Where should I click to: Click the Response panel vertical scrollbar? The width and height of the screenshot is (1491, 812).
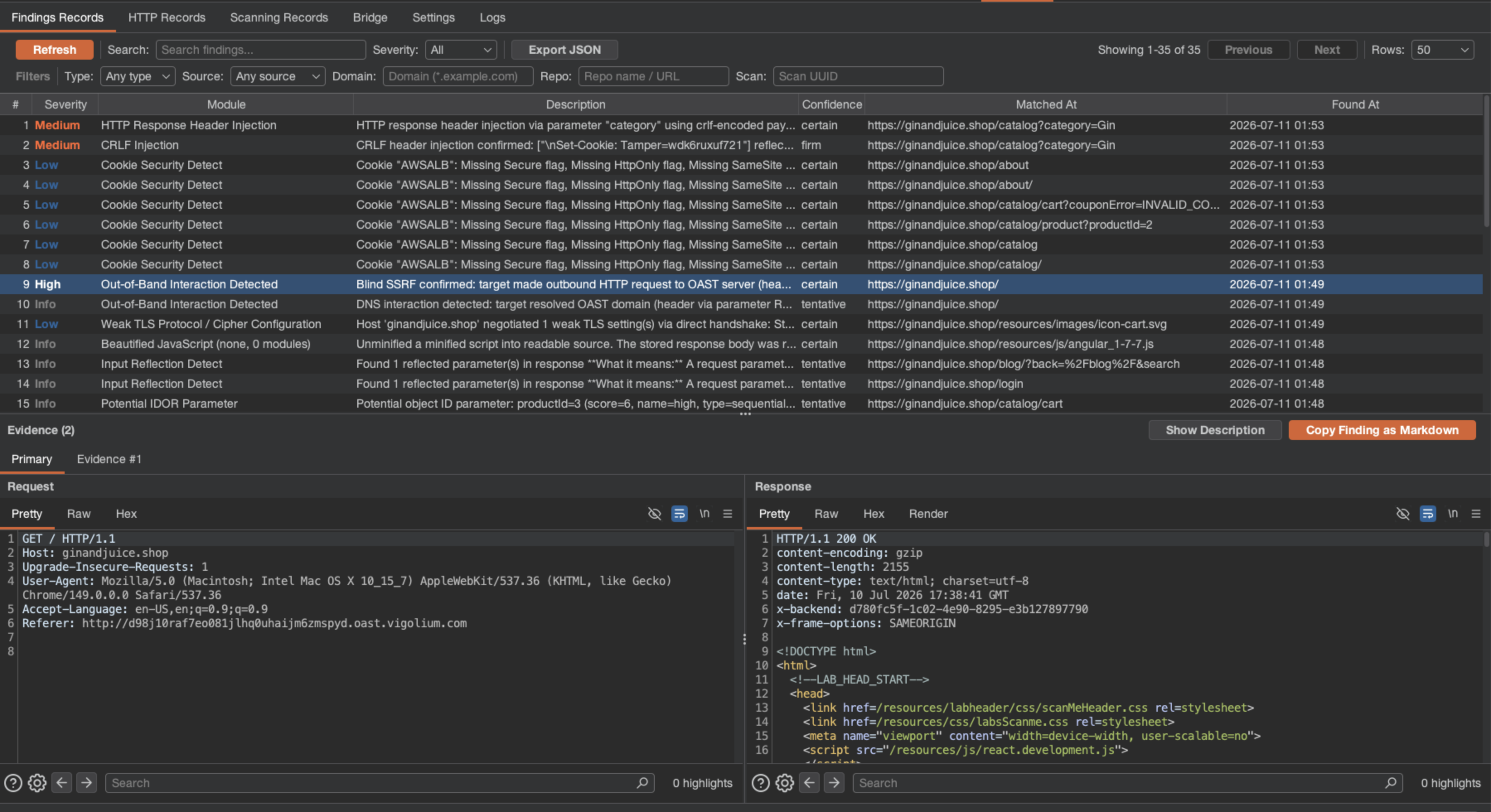(x=1486, y=539)
